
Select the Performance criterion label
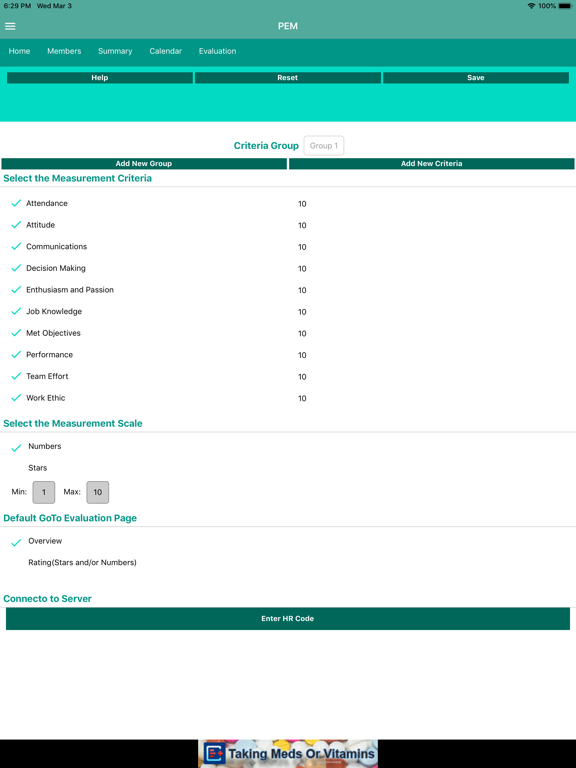pos(49,355)
